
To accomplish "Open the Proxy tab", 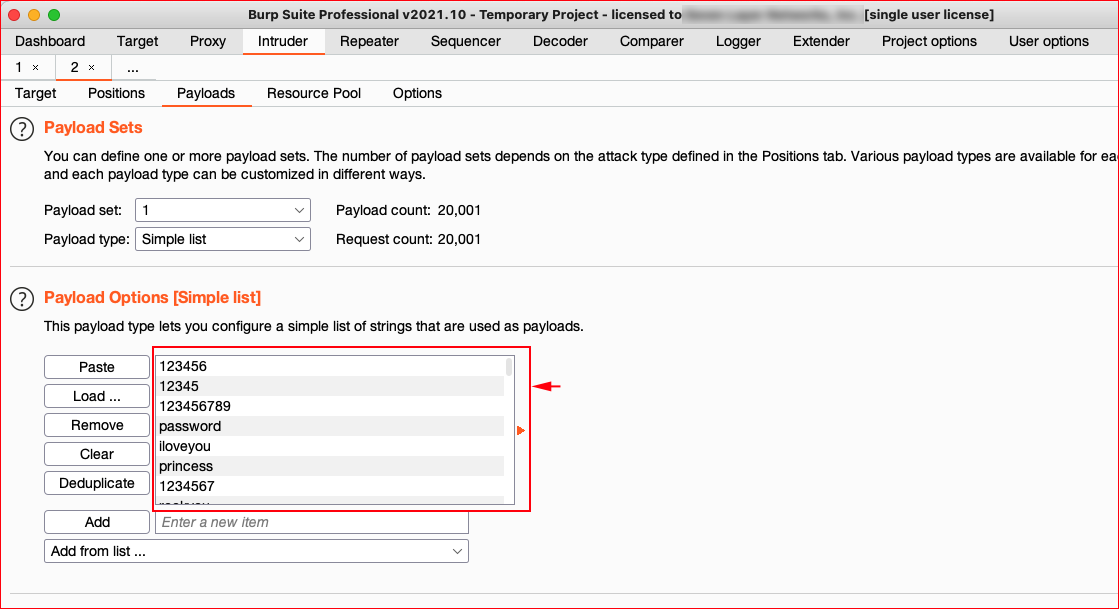I will click(208, 41).
